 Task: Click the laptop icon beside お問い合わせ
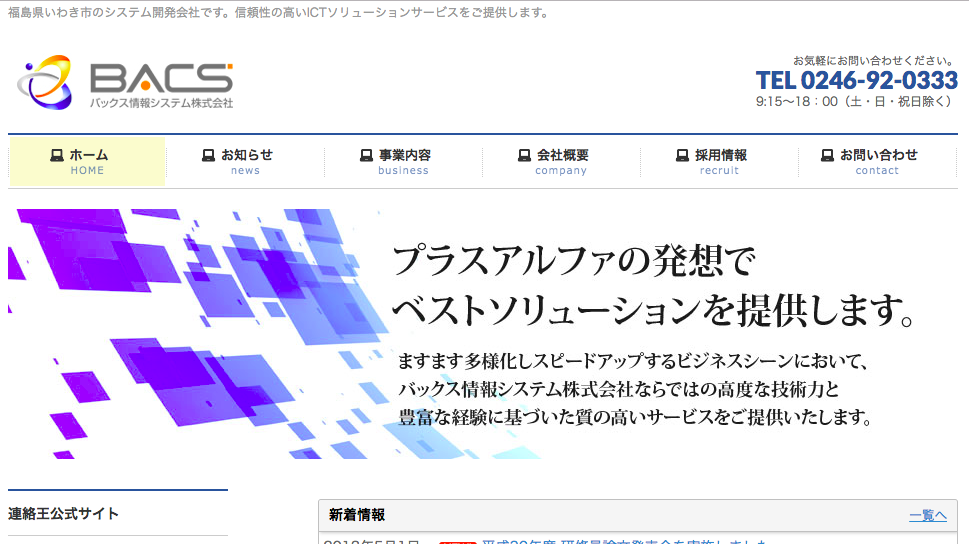pyautogui.click(x=827, y=155)
